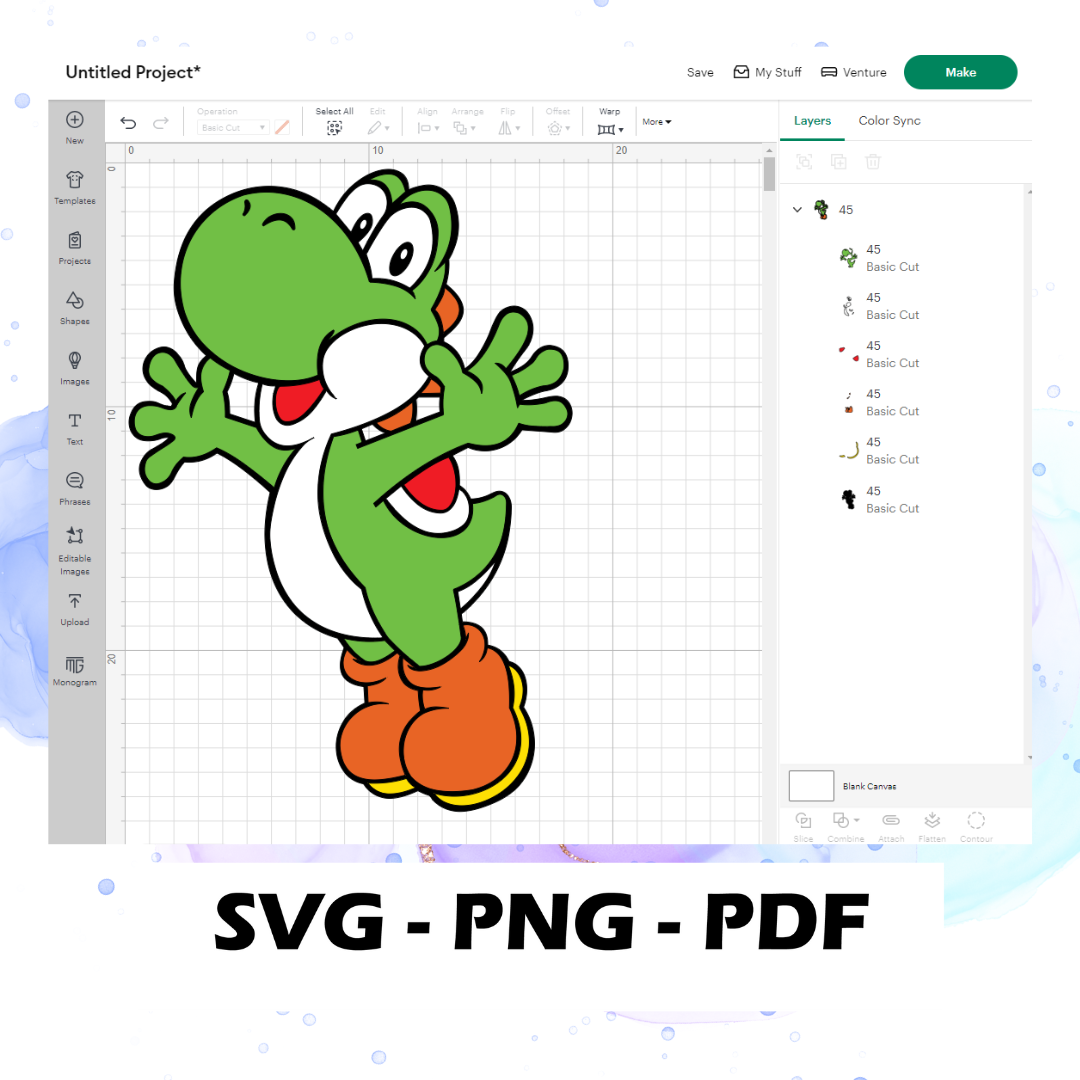The image size is (1080, 1080).
Task: Open the Operation Basic Cut dropdown
Action: coord(233,127)
